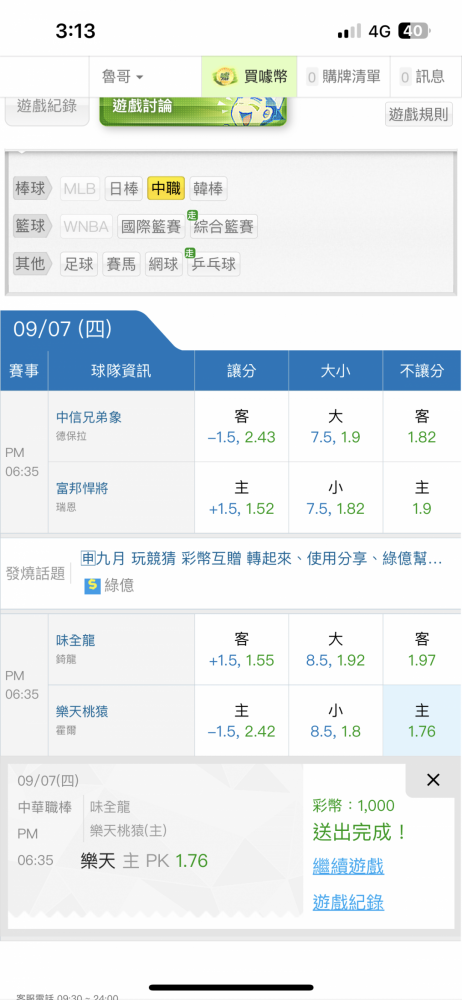The image size is (462, 1000).
Task: Select the 籃球 category label
Action: tap(34, 226)
